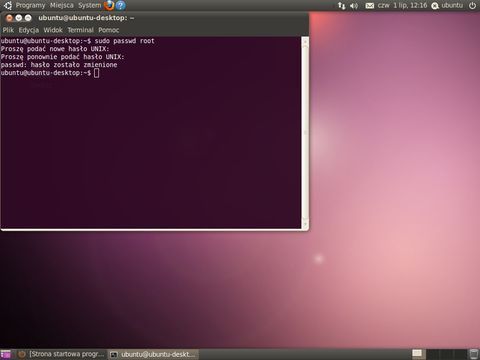
Task: Click the terminal prompt cursor line
Action: pyautogui.click(x=50, y=73)
